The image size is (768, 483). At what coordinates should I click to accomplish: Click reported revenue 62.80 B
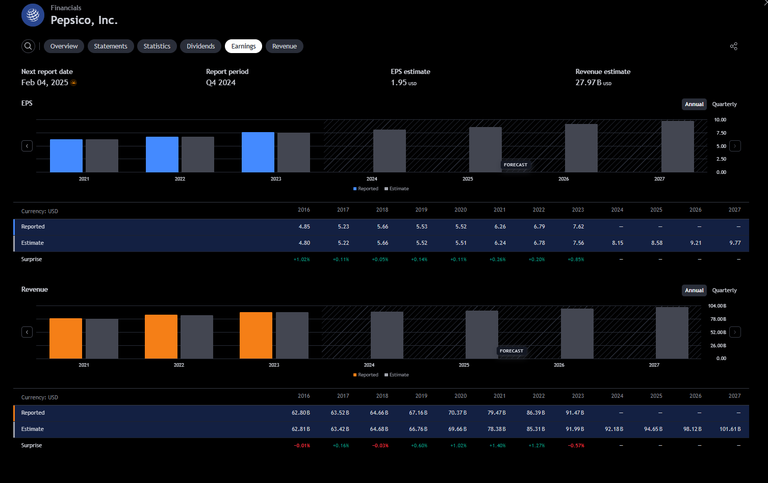(x=301, y=413)
